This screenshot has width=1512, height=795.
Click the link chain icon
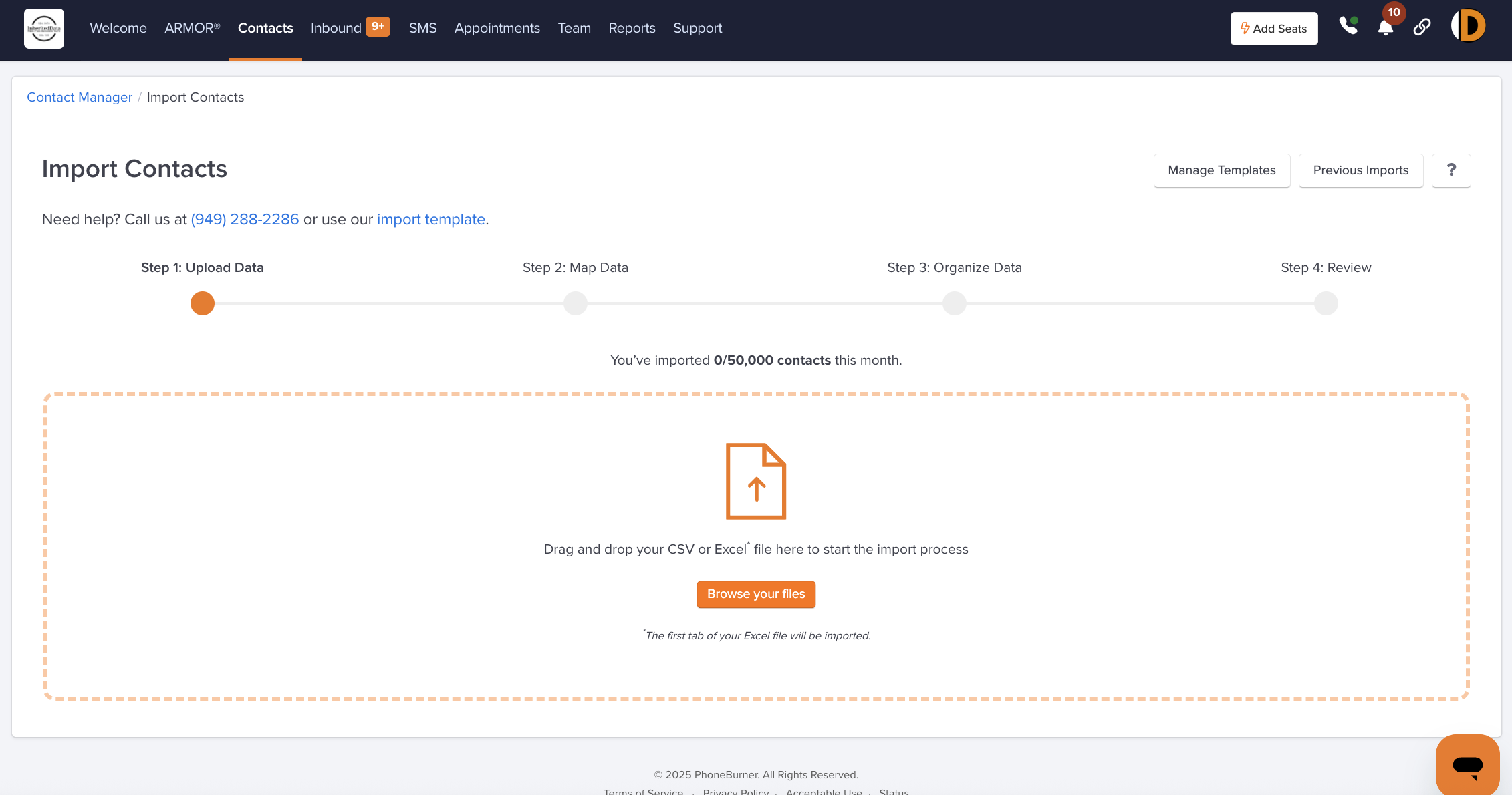pos(1422,27)
